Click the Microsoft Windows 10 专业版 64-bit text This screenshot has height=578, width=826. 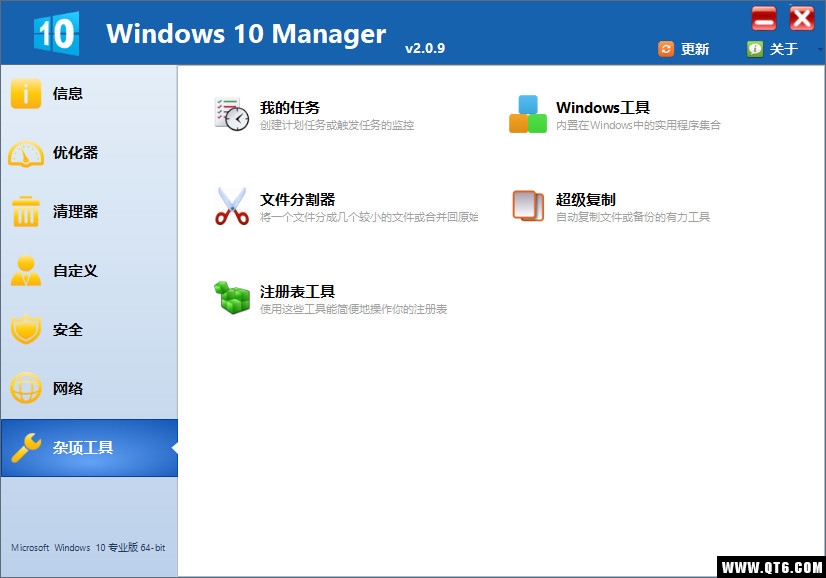coord(88,548)
